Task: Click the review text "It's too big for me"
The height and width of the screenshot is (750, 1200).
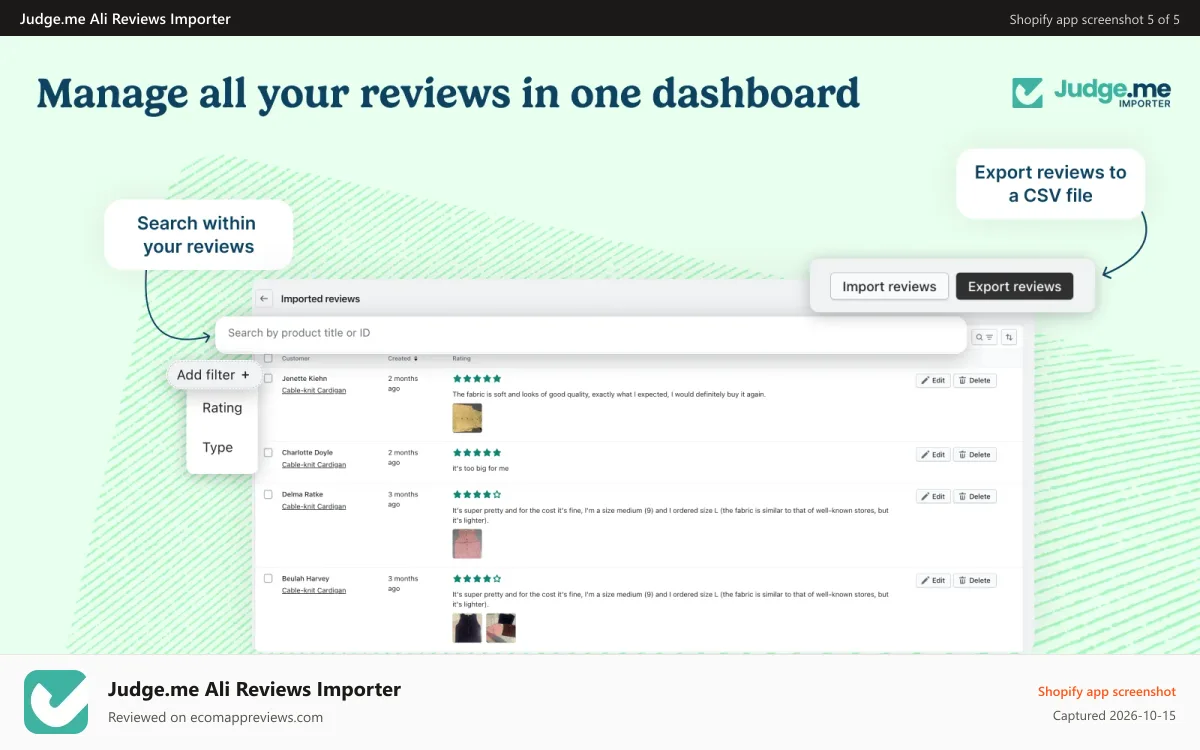Action: (x=481, y=468)
